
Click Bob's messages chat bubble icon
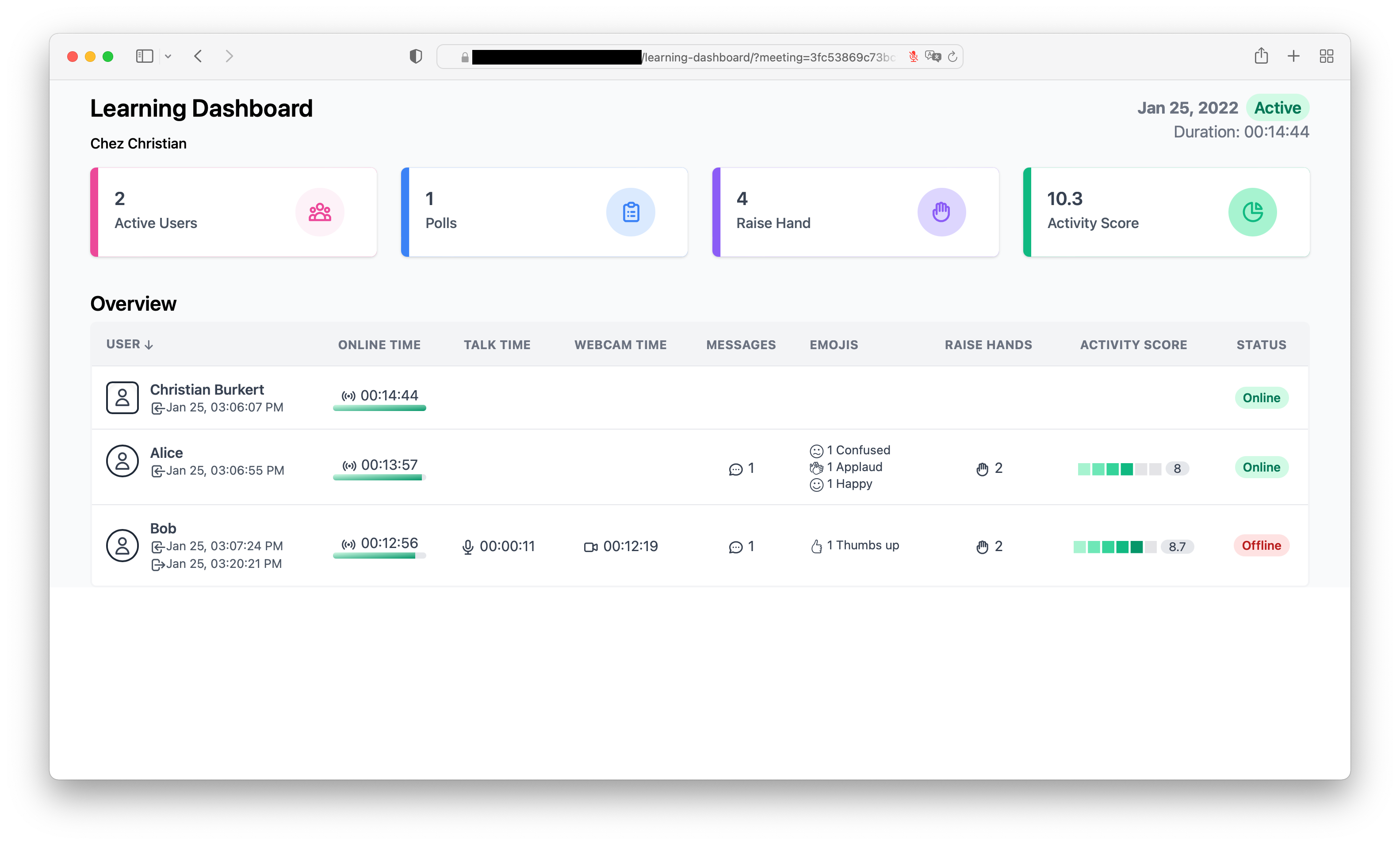click(x=736, y=547)
